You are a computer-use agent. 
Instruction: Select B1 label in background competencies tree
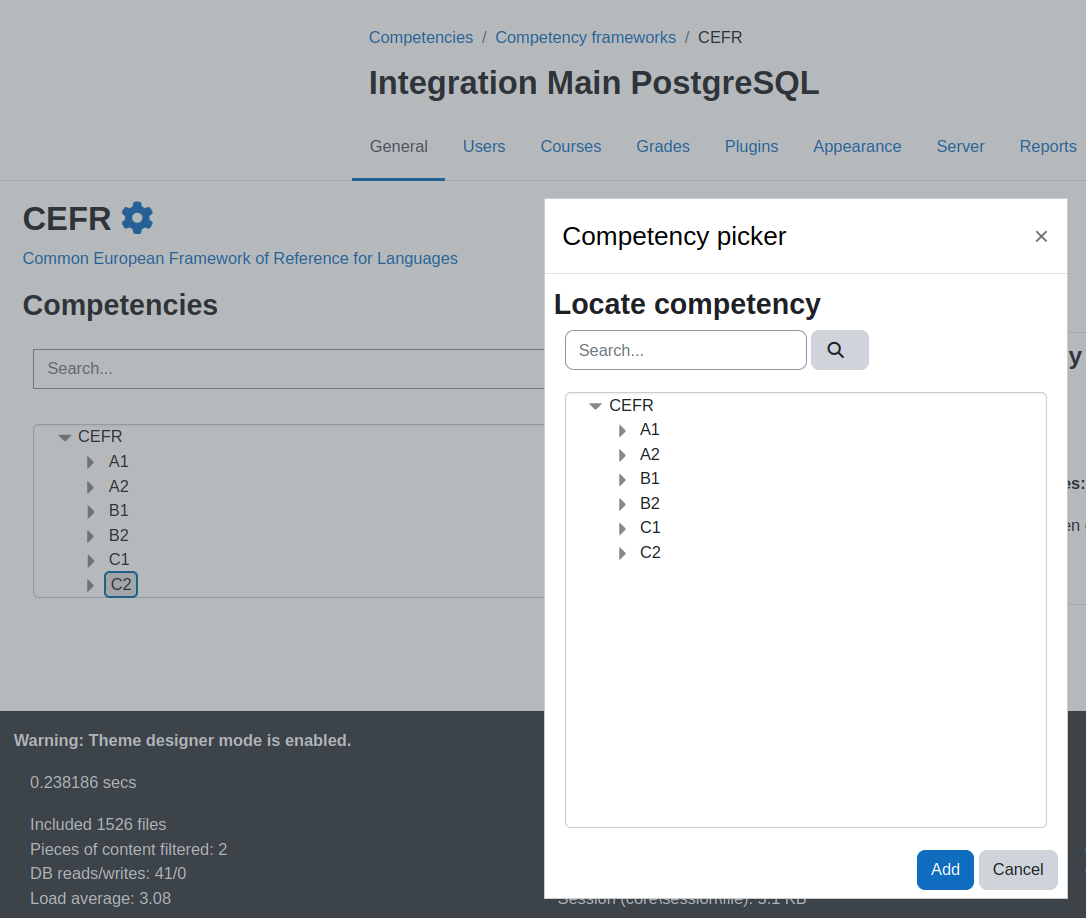coord(118,511)
